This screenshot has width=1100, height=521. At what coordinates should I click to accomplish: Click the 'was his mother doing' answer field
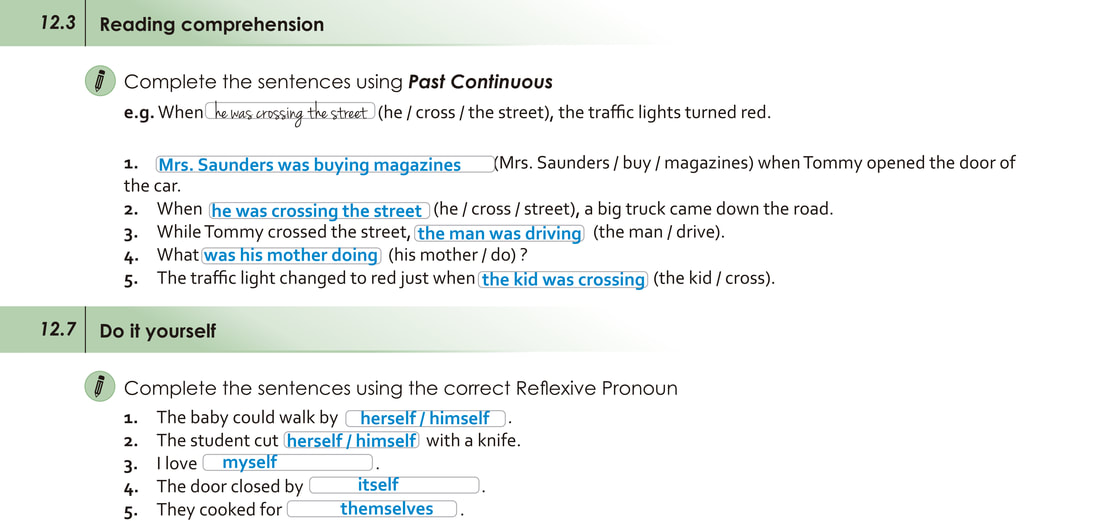coord(291,255)
